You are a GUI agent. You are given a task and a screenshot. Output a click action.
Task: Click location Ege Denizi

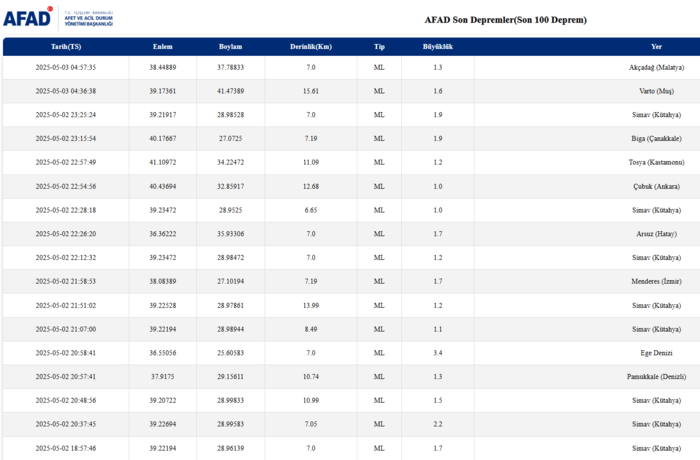tap(656, 353)
